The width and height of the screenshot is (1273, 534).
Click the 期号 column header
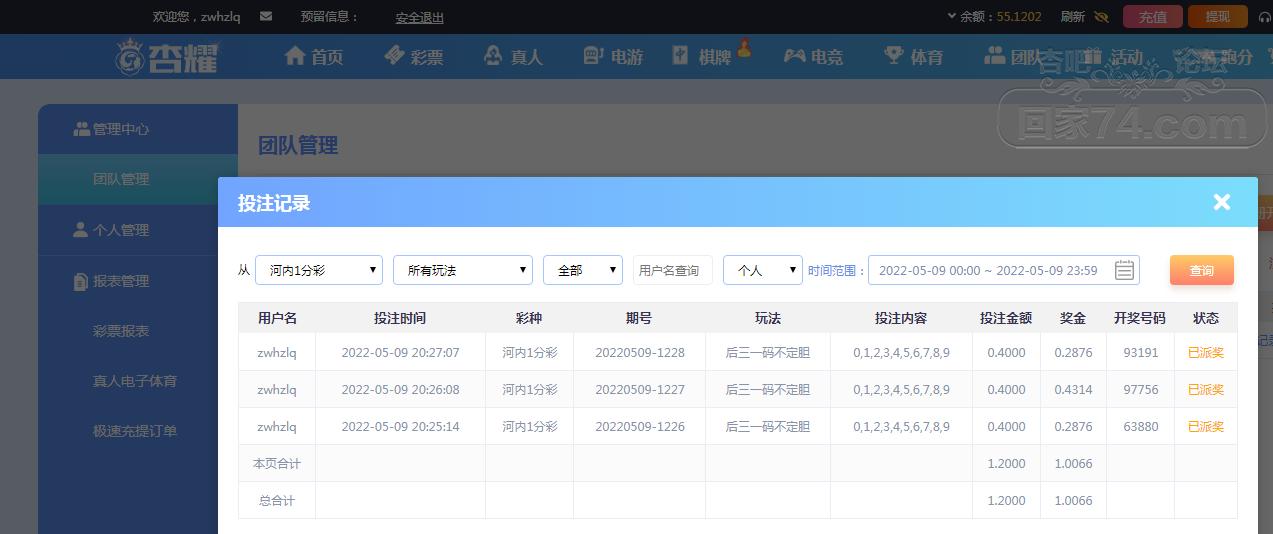click(639, 318)
